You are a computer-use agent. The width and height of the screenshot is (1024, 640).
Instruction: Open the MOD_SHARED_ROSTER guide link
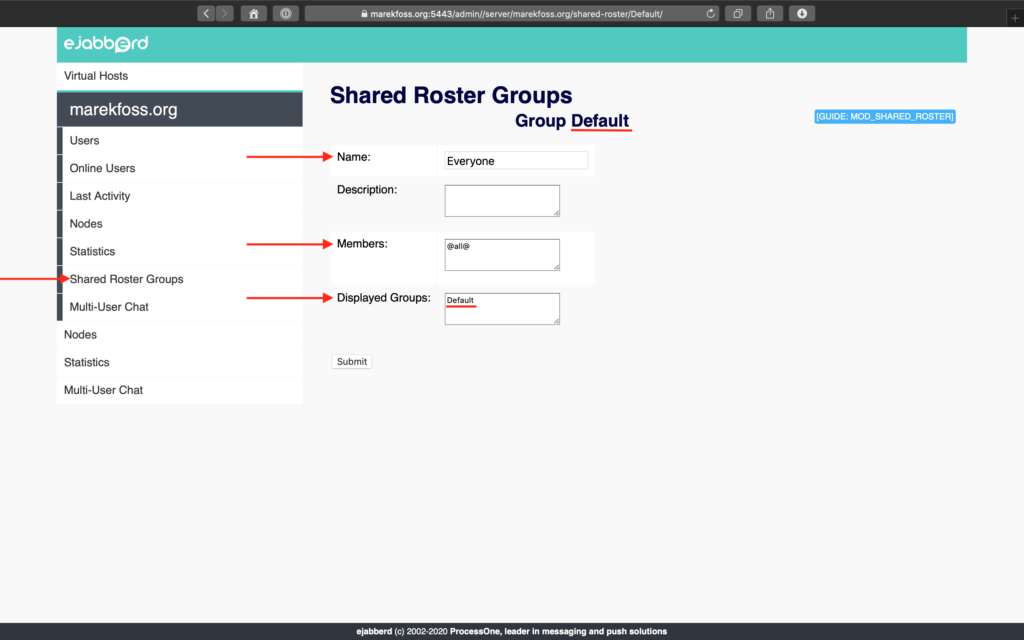[x=885, y=117]
